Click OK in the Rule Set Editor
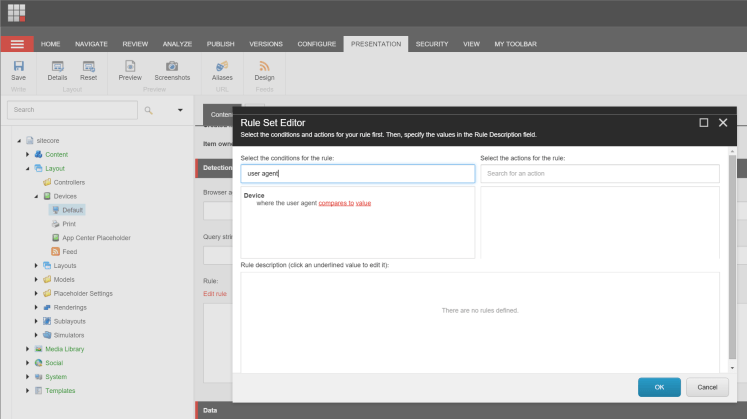The height and width of the screenshot is (419, 747). click(659, 387)
